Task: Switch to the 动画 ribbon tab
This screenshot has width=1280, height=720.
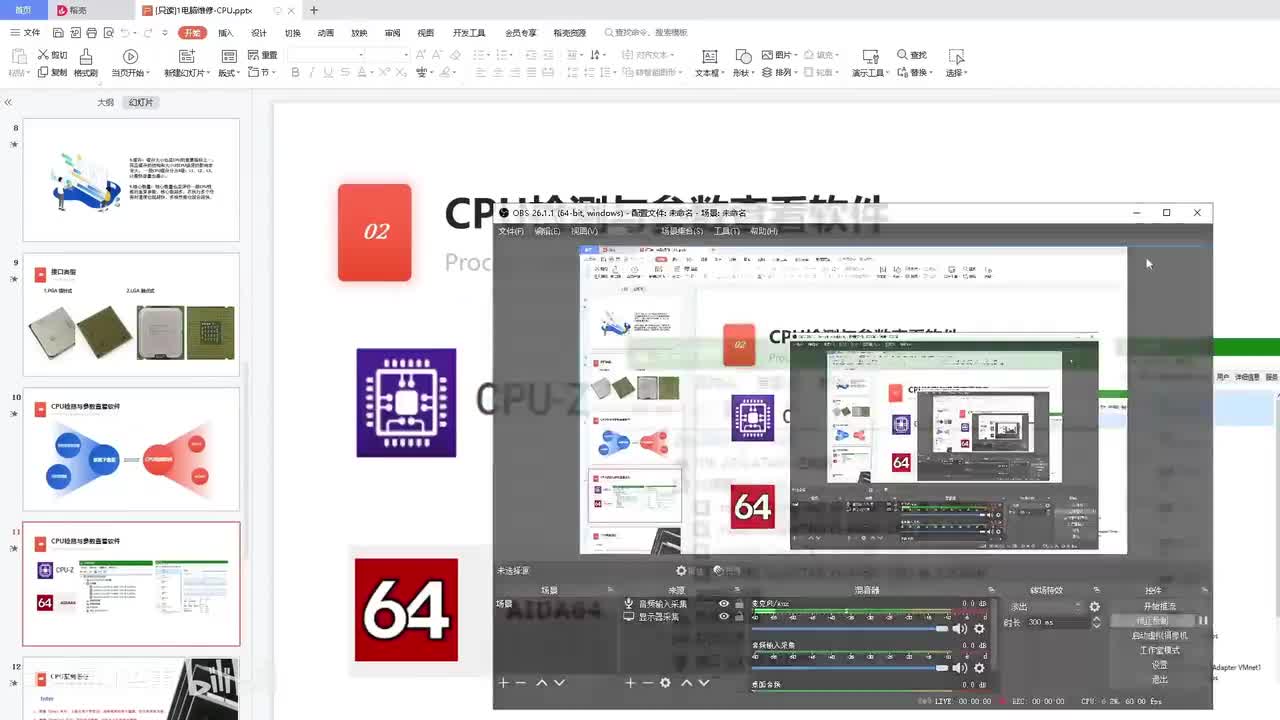Action: tap(326, 33)
